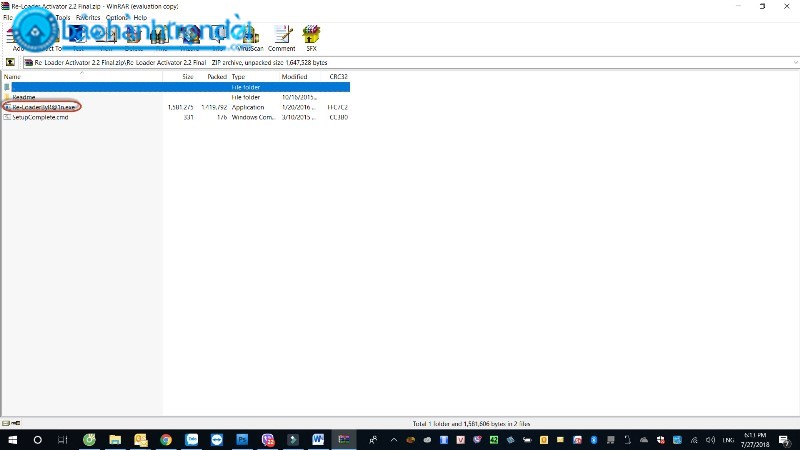Create self-extracting archive with SFX icon
This screenshot has width=800, height=450.
(x=311, y=38)
